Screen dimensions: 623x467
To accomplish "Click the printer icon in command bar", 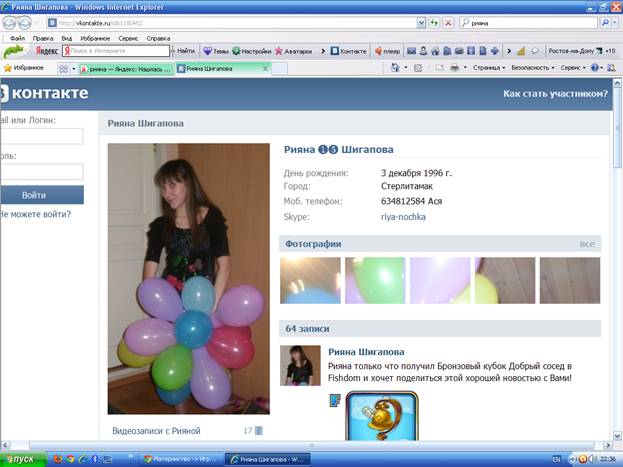I will [x=455, y=68].
